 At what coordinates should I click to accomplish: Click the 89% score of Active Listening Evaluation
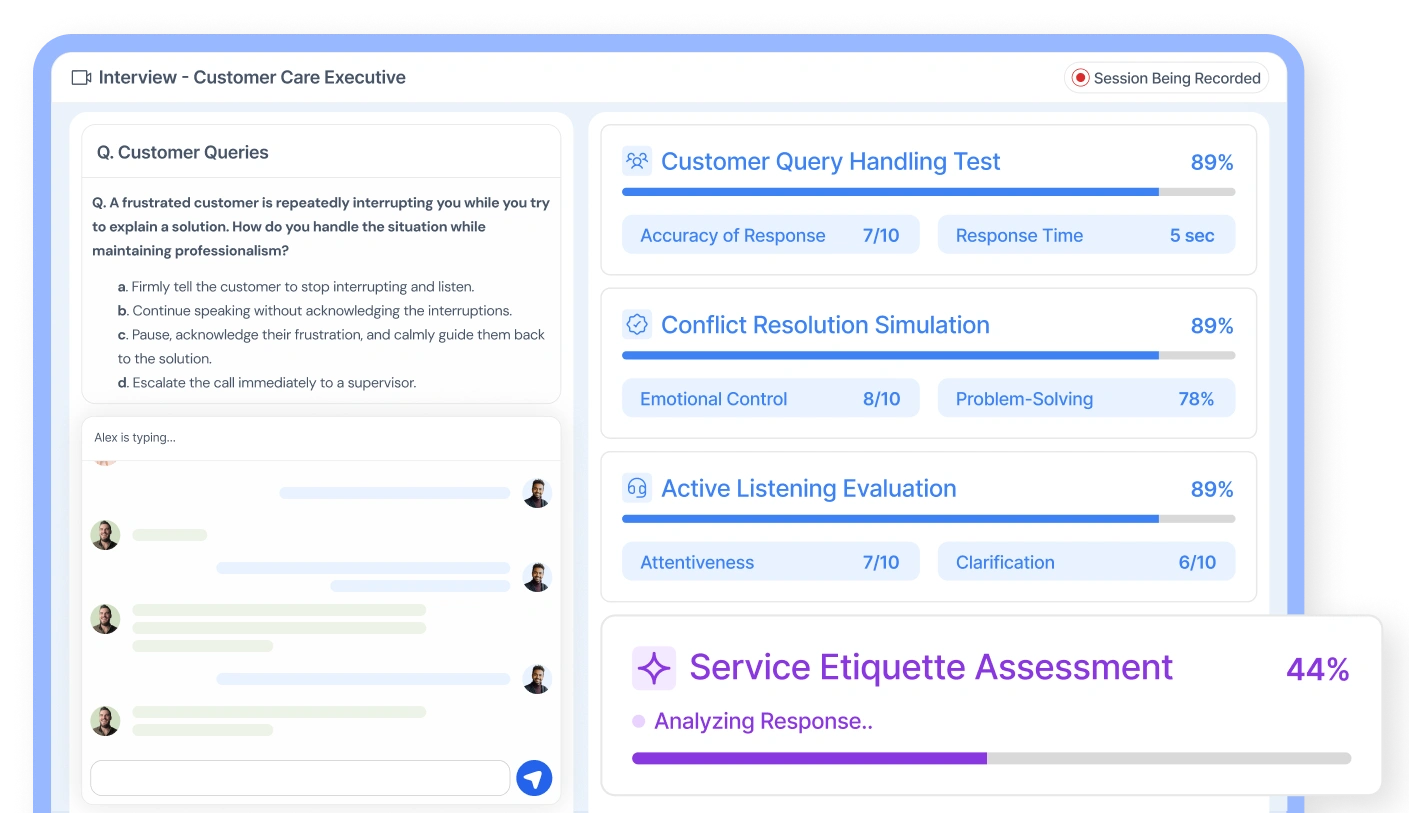pos(1212,490)
